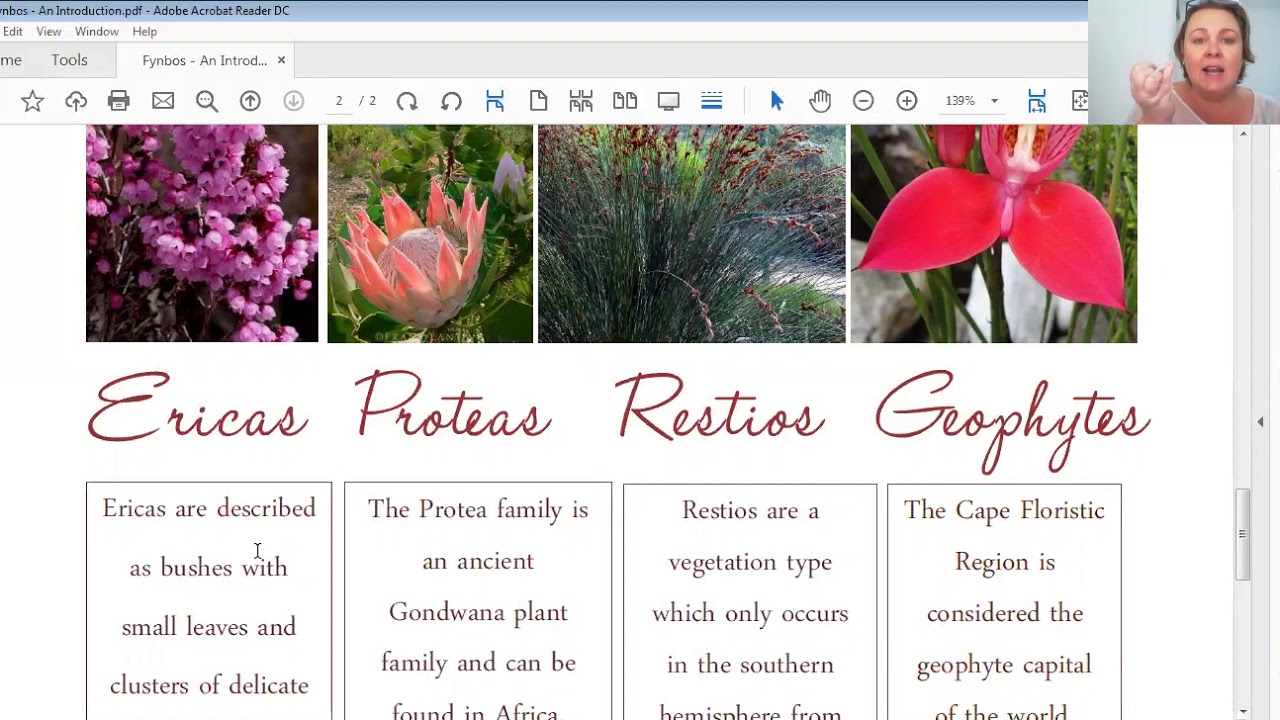Rotate the page clockwise
Viewport: 1280px width, 720px height.
coord(407,101)
